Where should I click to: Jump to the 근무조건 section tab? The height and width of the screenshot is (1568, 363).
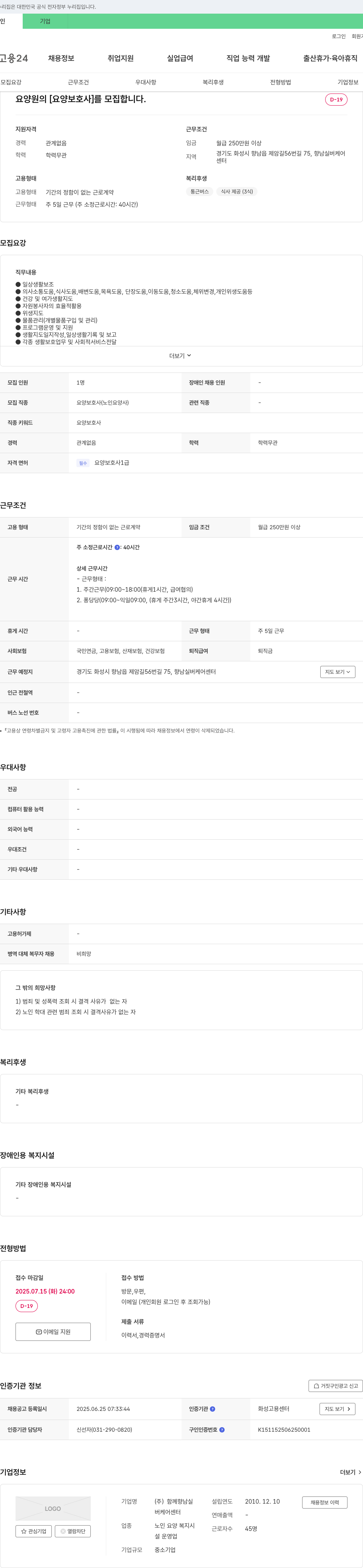coord(78,82)
